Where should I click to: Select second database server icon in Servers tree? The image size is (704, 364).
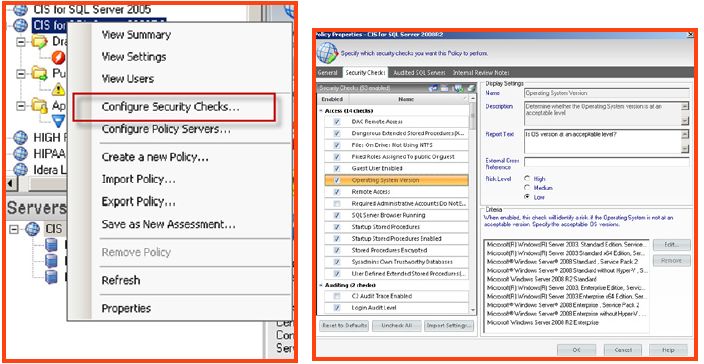[51, 261]
